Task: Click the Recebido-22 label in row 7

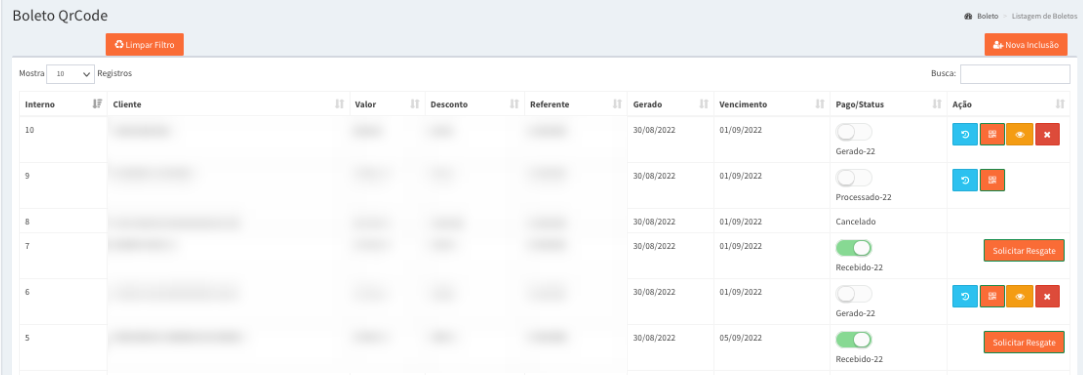Action: [x=859, y=267]
